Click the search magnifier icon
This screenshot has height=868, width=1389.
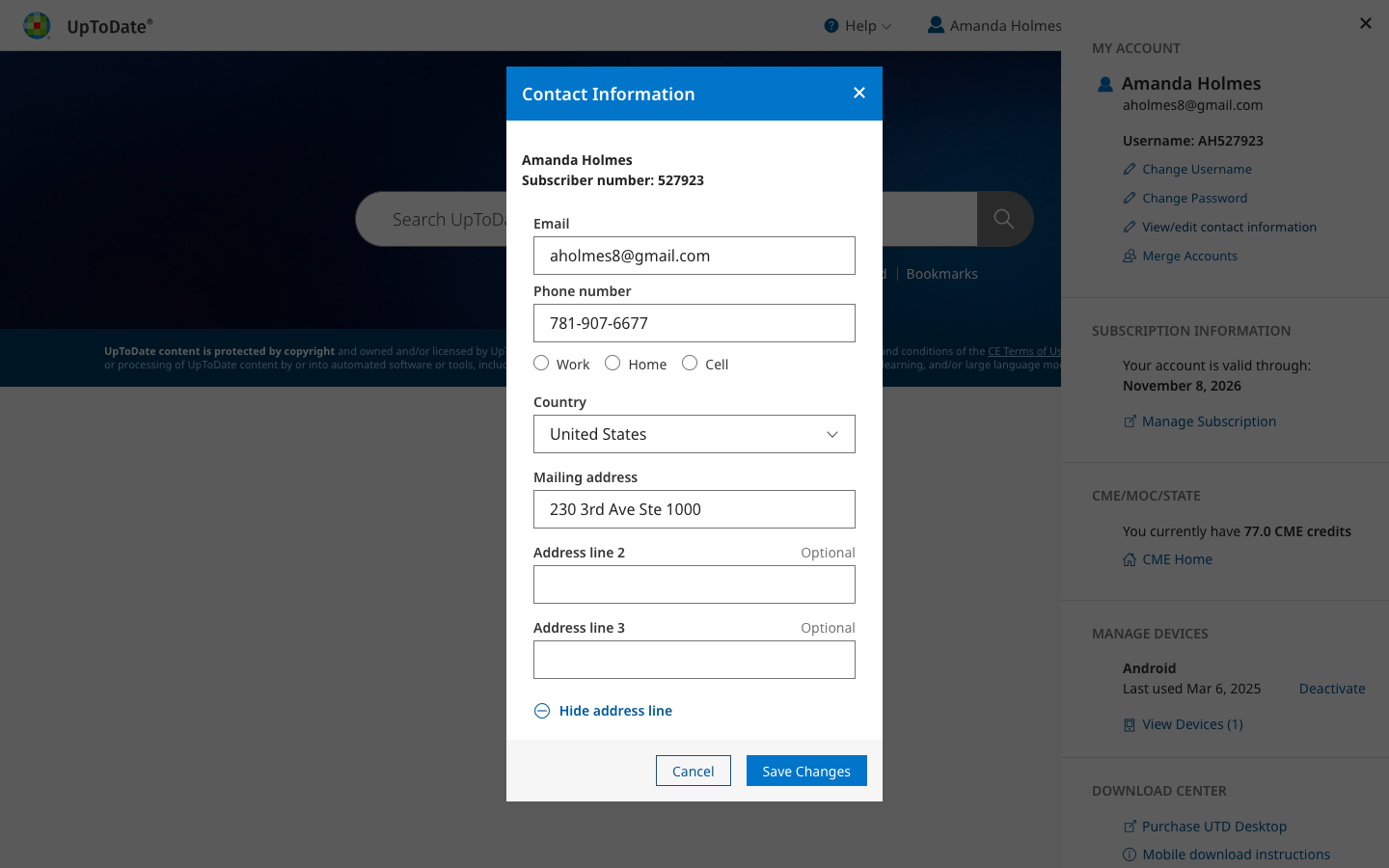[x=1004, y=219]
